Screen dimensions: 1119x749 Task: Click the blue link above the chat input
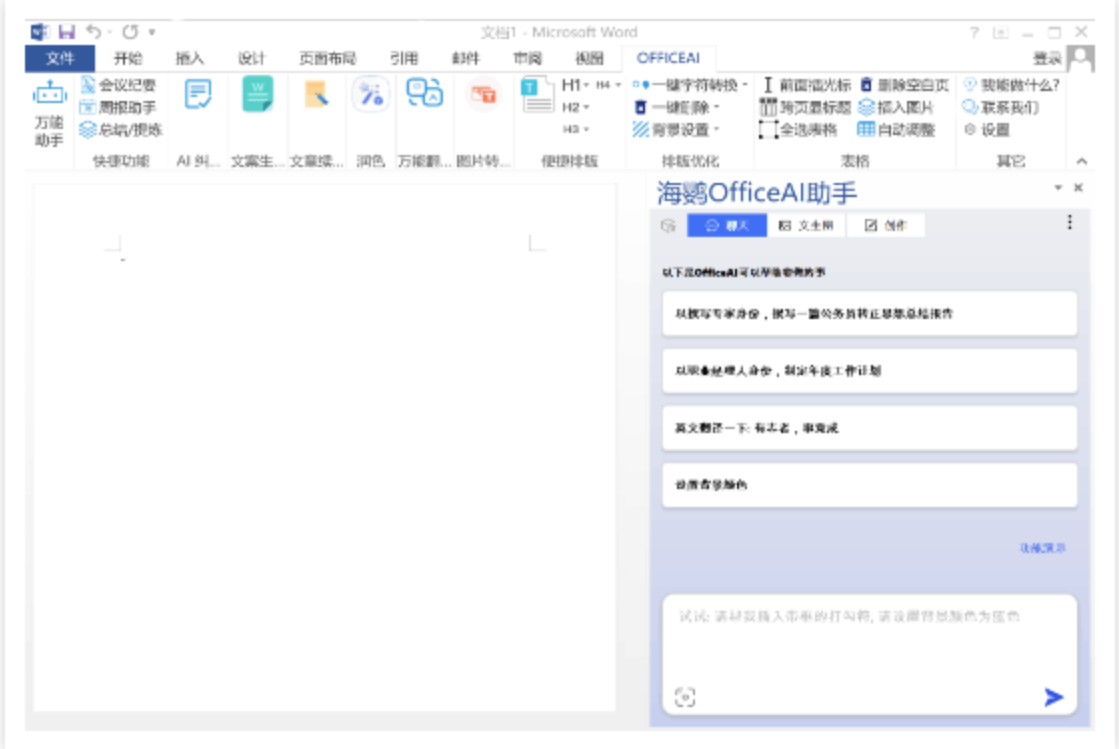pyautogui.click(x=1042, y=548)
